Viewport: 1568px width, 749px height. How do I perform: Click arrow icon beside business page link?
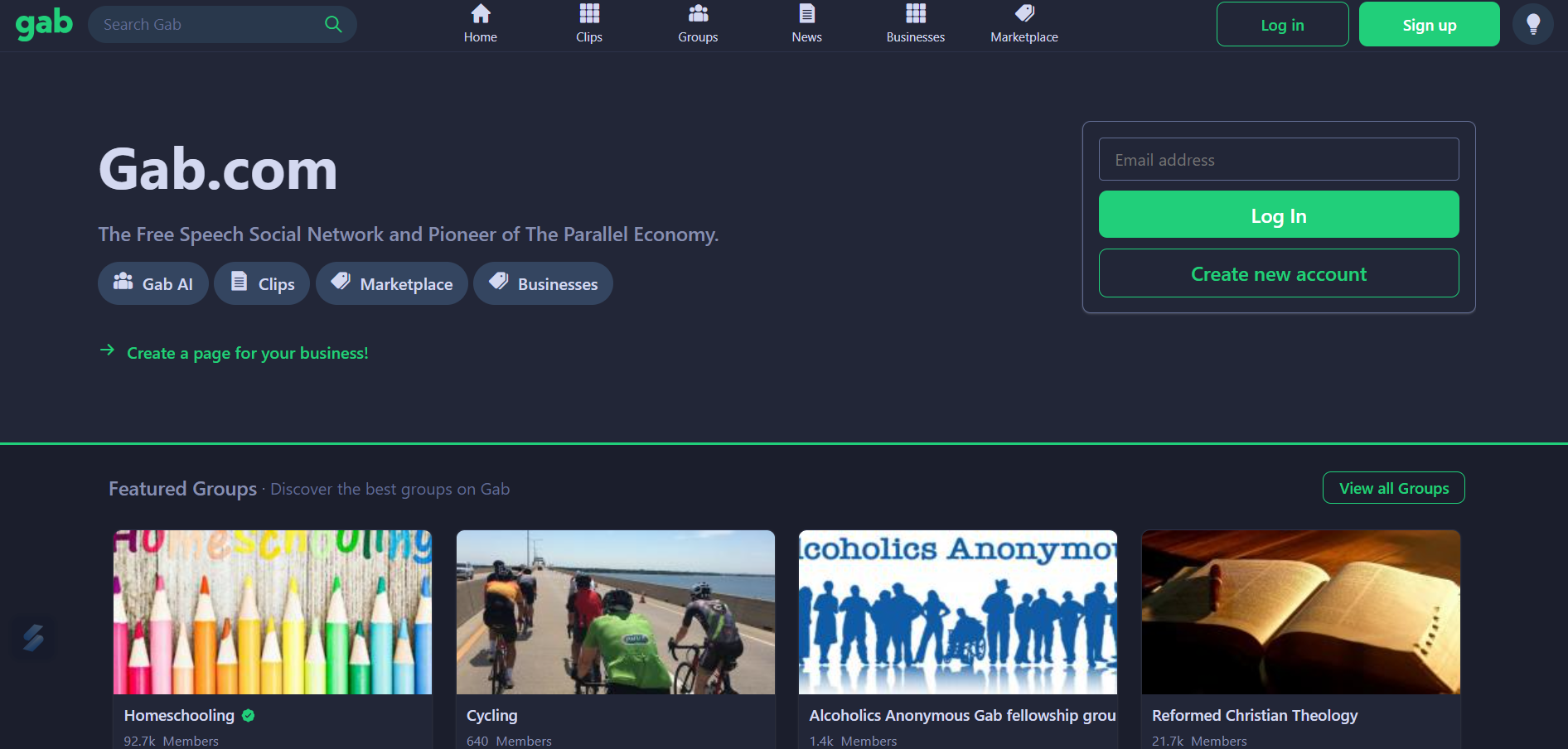point(107,350)
